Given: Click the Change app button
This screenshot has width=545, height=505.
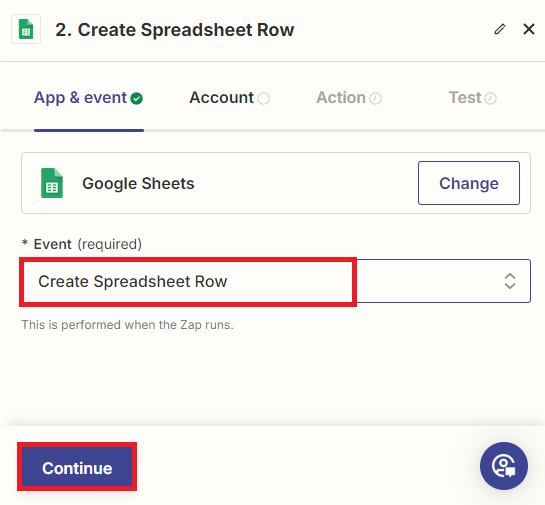Looking at the screenshot, I should pyautogui.click(x=469, y=183).
